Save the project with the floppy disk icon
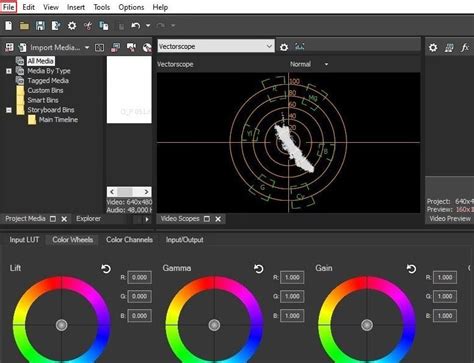Viewport: 474px width, 363px height. point(40,26)
